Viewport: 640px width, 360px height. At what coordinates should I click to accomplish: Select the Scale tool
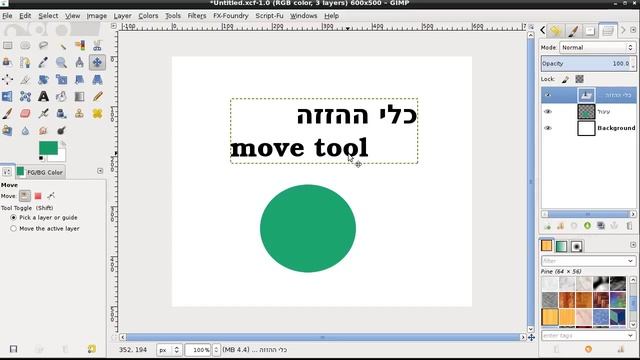(x=61, y=80)
